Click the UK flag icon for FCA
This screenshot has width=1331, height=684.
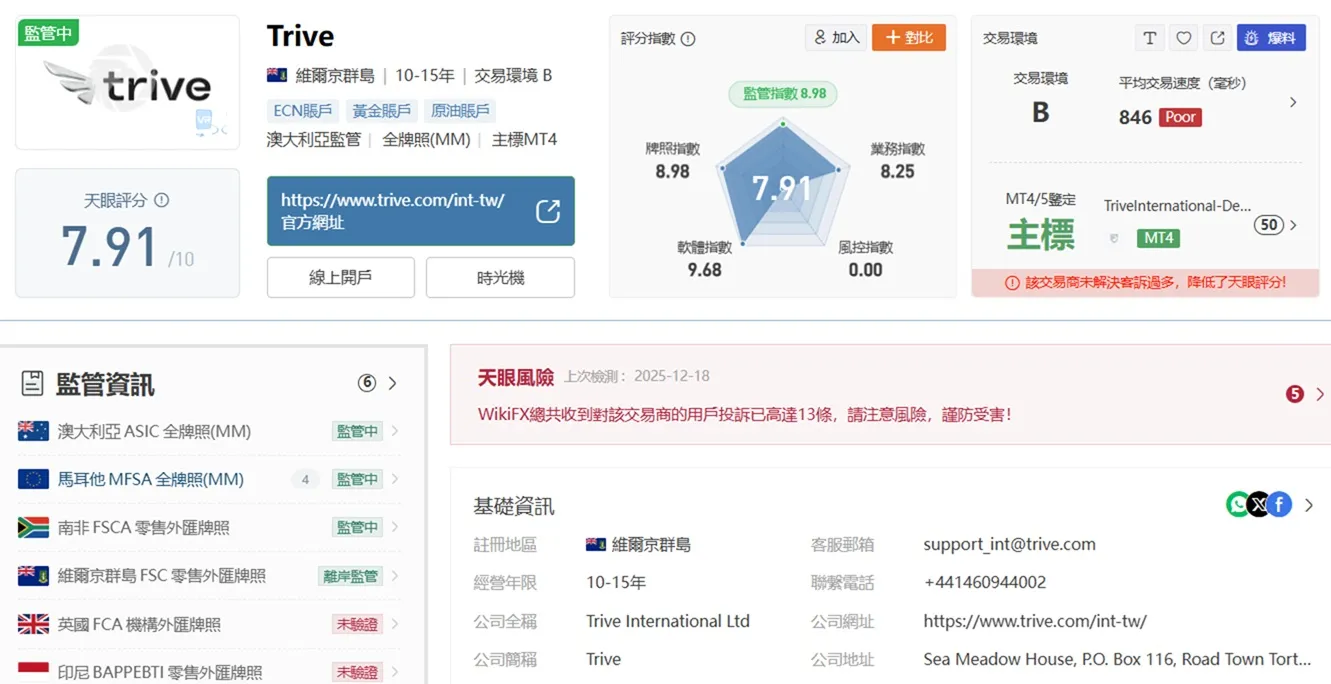tap(33, 624)
